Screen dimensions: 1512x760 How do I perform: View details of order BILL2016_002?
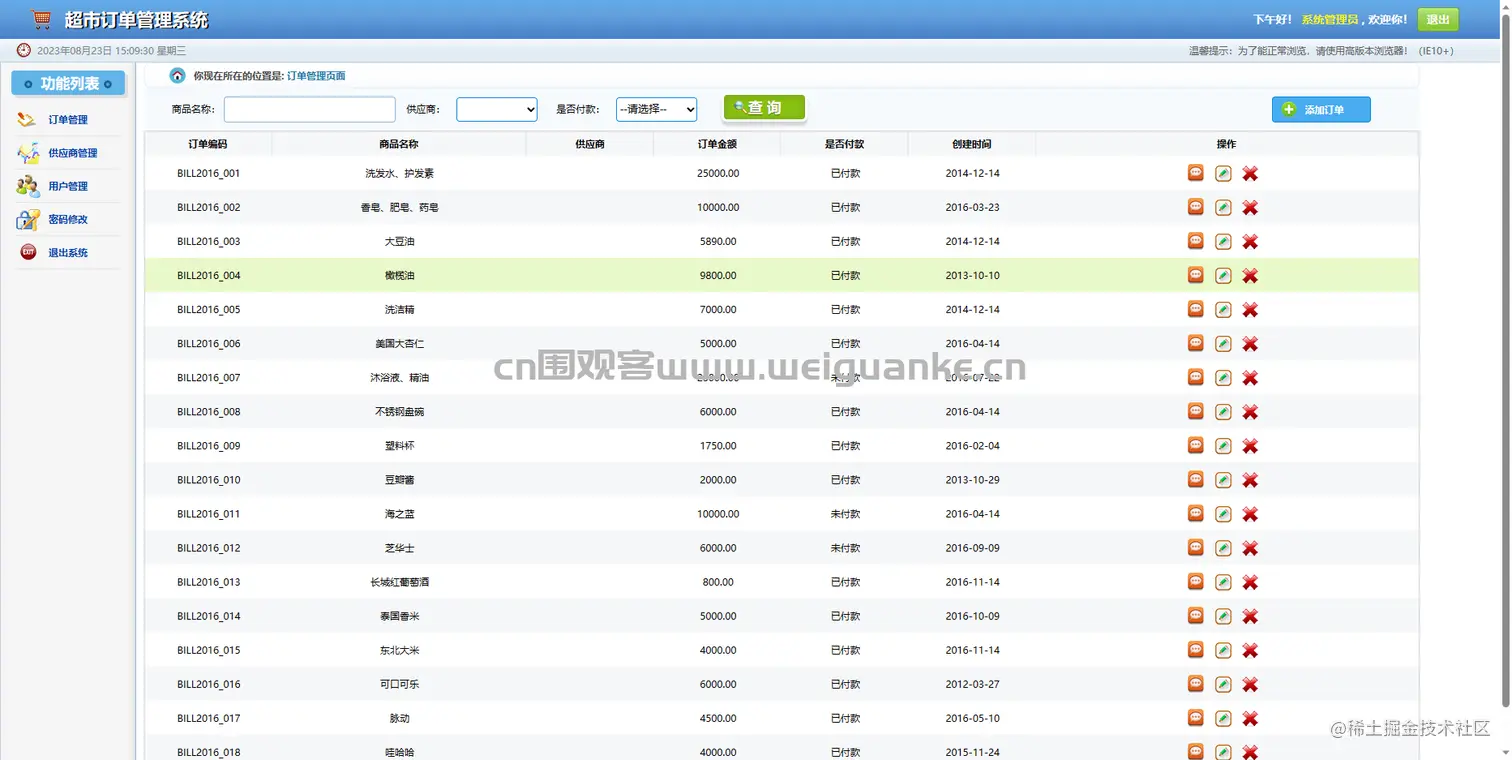click(1195, 206)
